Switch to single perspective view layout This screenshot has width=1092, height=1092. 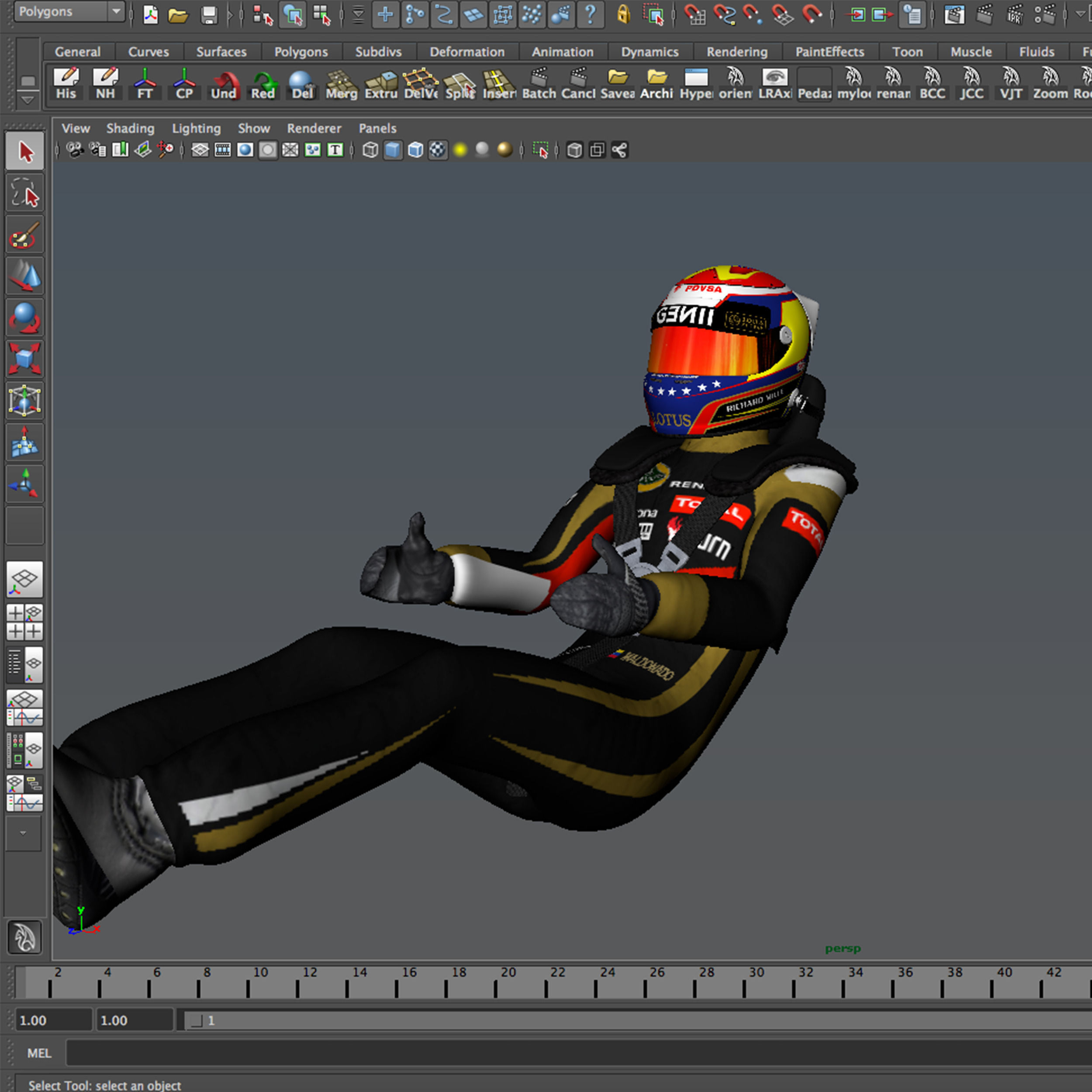click(x=25, y=579)
